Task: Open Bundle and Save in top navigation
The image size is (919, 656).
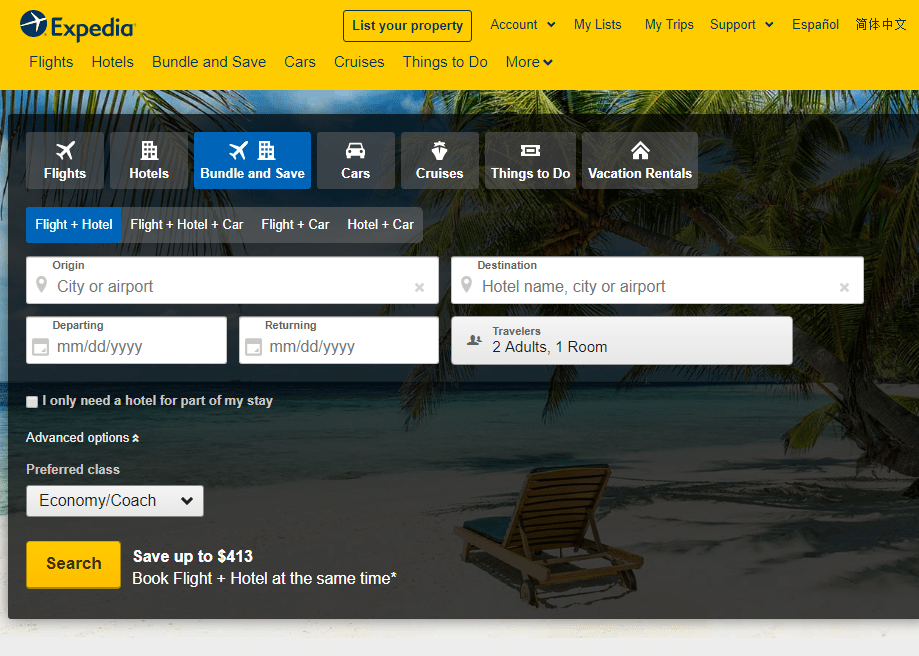Action: pos(209,62)
